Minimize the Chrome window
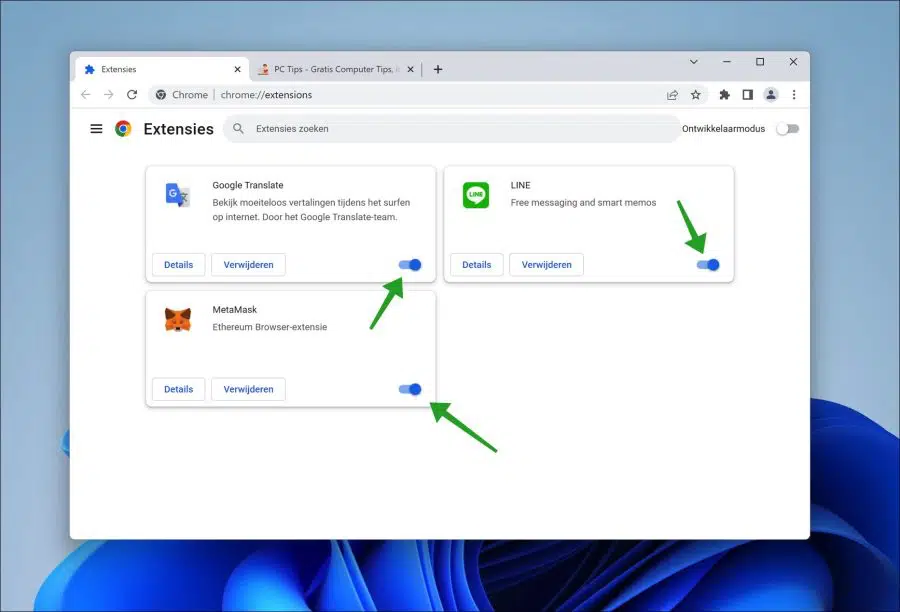 (727, 62)
